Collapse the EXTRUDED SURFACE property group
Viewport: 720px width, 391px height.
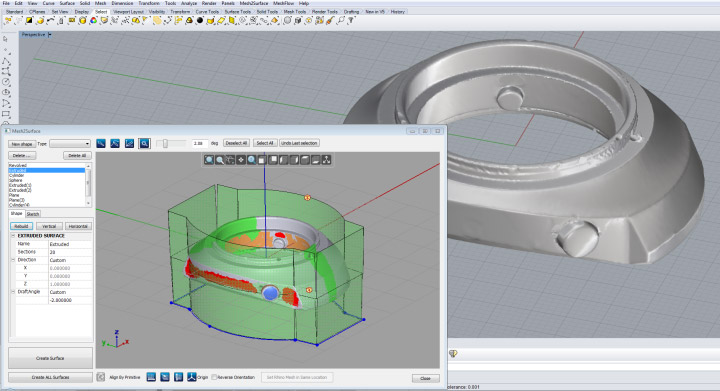13,235
